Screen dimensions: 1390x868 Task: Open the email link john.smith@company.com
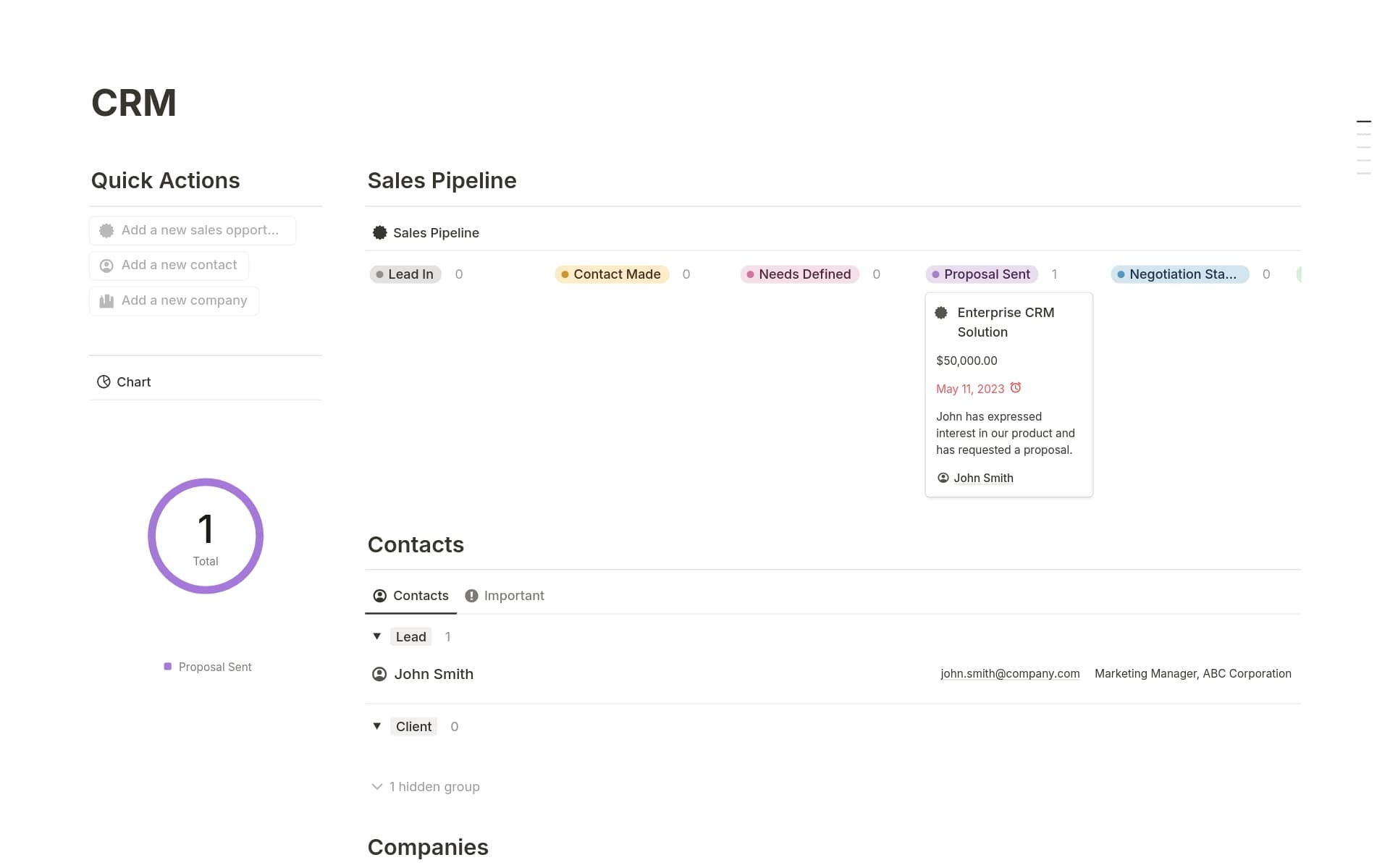tap(1010, 673)
